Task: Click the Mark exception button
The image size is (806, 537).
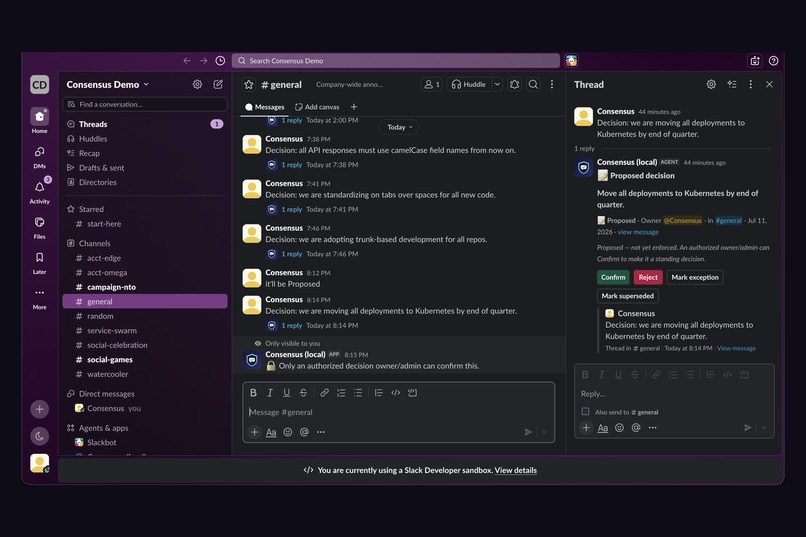Action: (x=695, y=277)
